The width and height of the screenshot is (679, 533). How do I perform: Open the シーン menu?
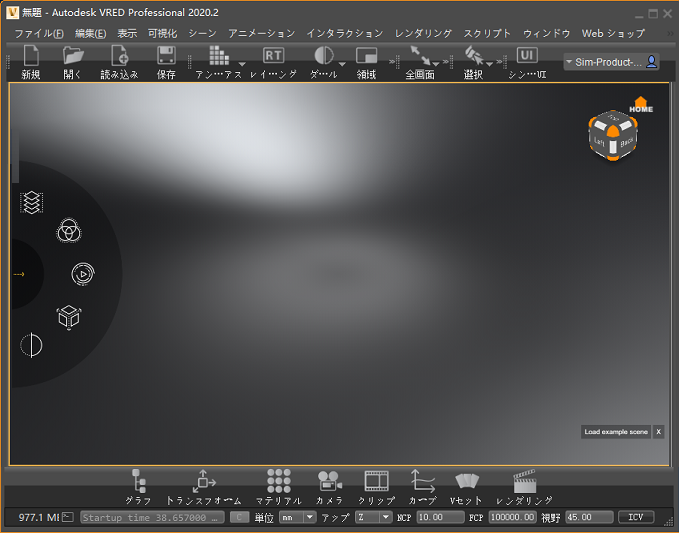202,33
